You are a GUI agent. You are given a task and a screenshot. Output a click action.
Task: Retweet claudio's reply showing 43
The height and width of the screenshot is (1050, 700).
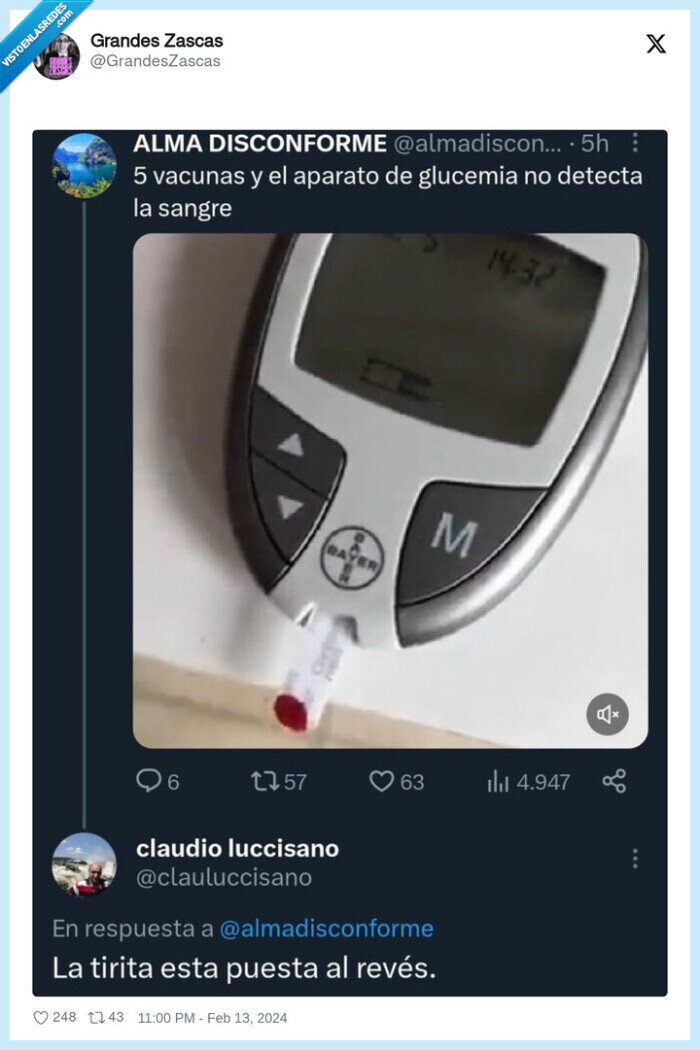[x=97, y=1015]
